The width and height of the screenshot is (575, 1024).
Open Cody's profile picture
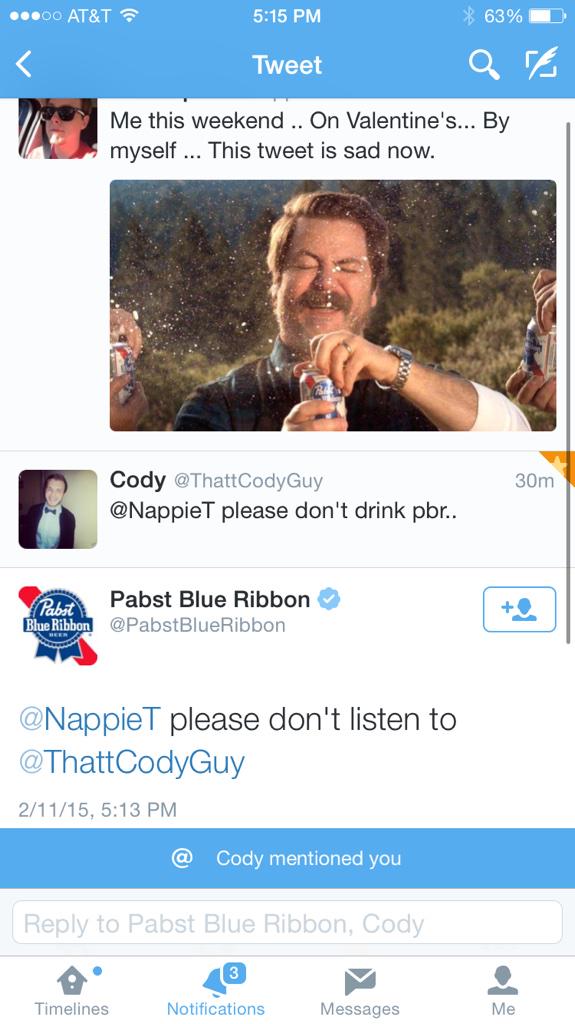coord(58,509)
